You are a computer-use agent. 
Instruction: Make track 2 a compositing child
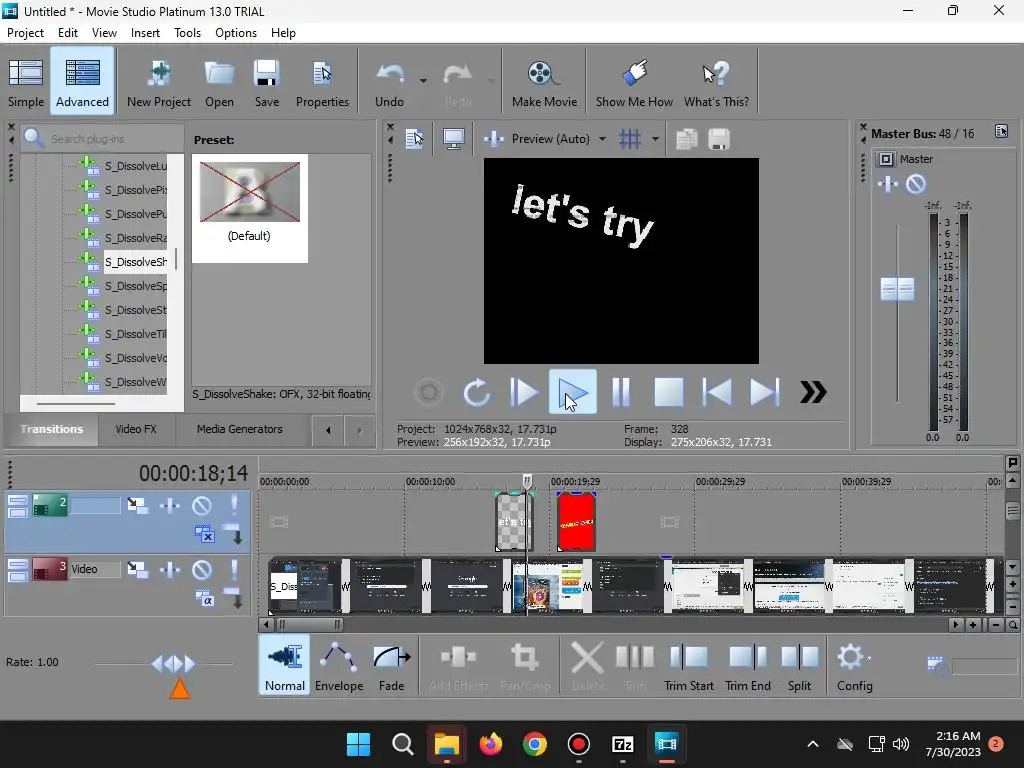tap(232, 534)
